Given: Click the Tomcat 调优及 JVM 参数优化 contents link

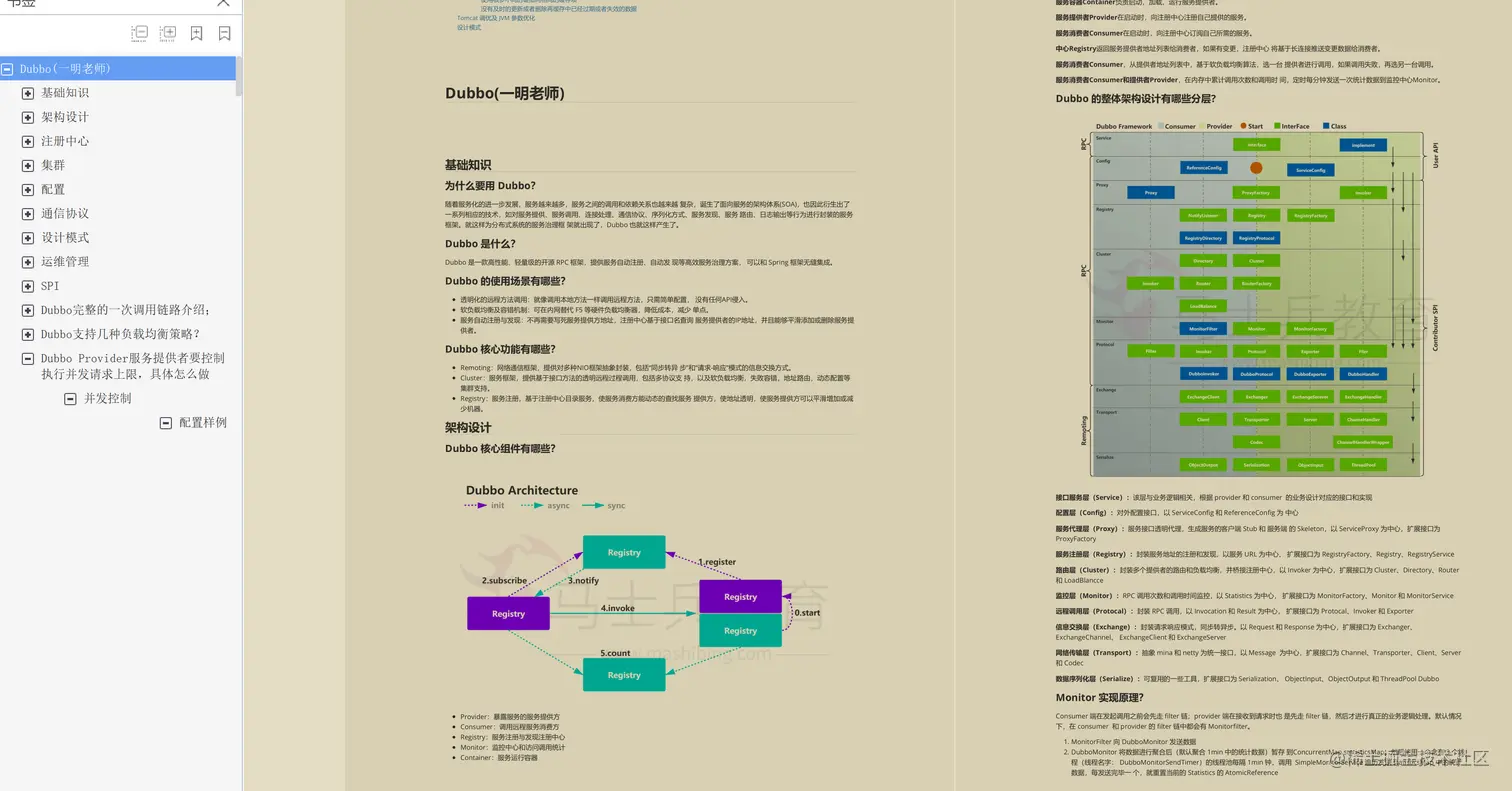Looking at the screenshot, I should click(x=496, y=18).
